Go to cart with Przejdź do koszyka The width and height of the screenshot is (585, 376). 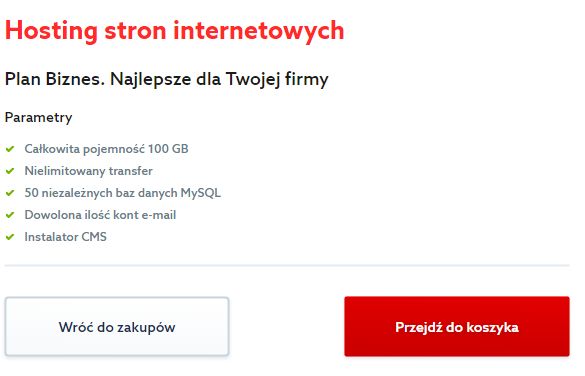tap(457, 327)
